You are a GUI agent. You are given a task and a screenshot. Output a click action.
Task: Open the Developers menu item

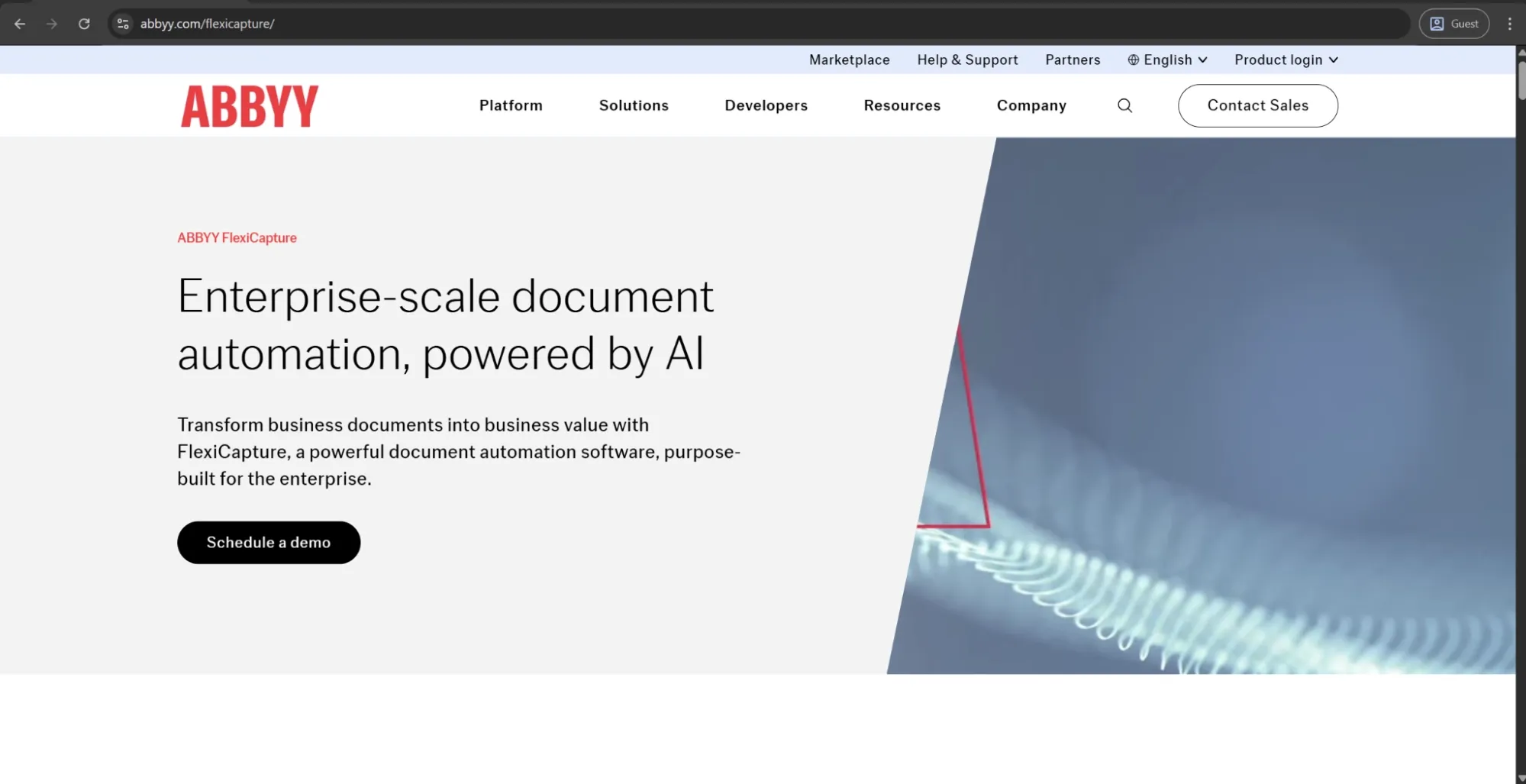[766, 105]
